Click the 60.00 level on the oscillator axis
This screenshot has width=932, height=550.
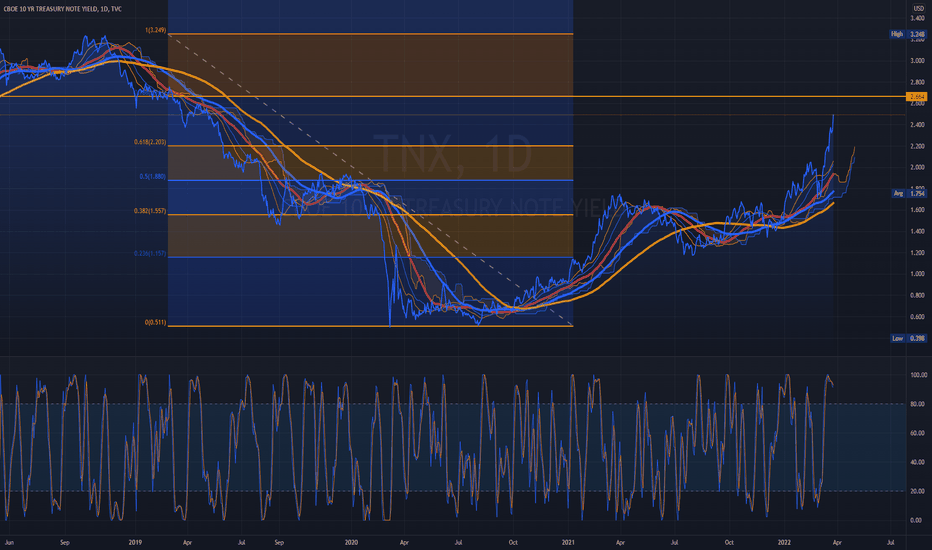(x=918, y=433)
